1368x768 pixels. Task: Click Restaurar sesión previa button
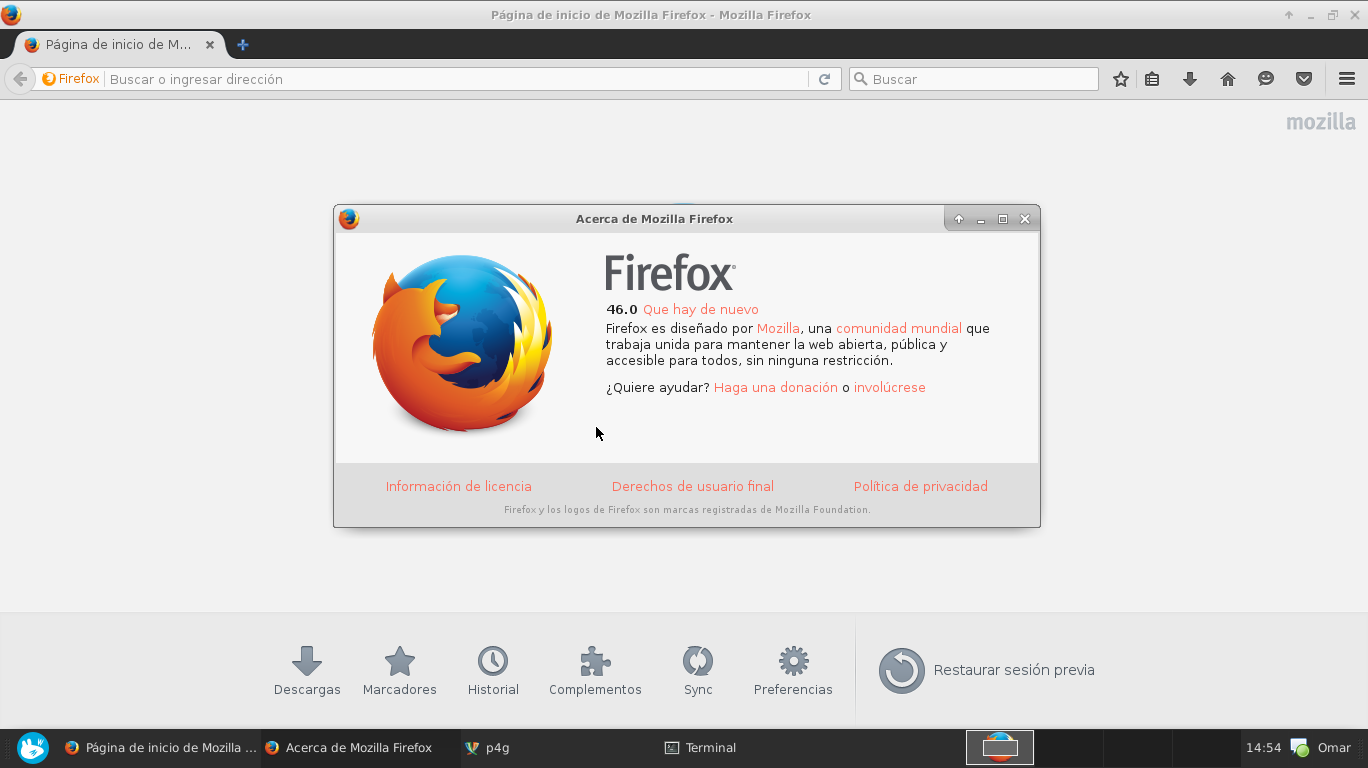[987, 670]
